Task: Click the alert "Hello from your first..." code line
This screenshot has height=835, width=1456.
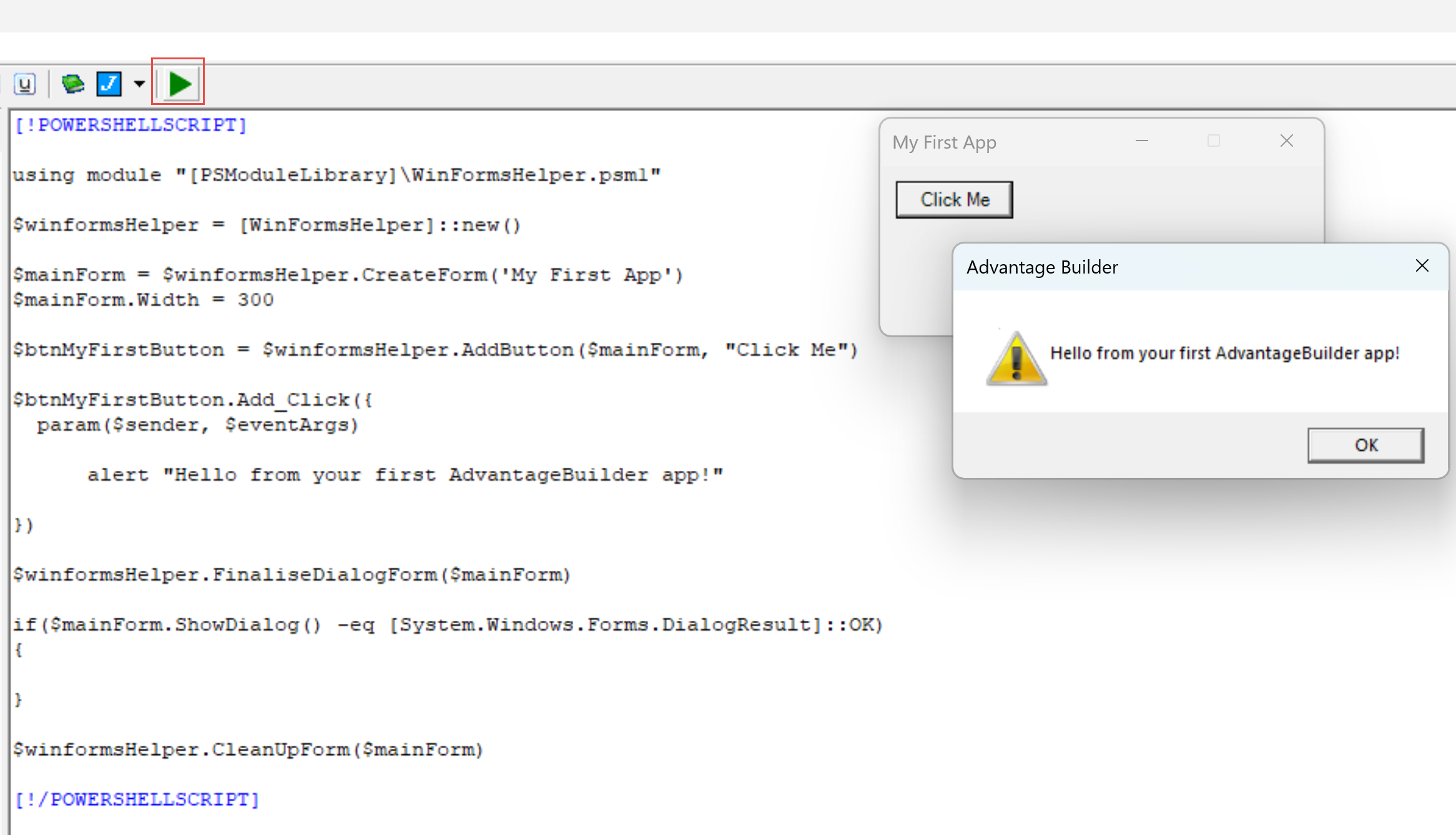Action: [405, 475]
